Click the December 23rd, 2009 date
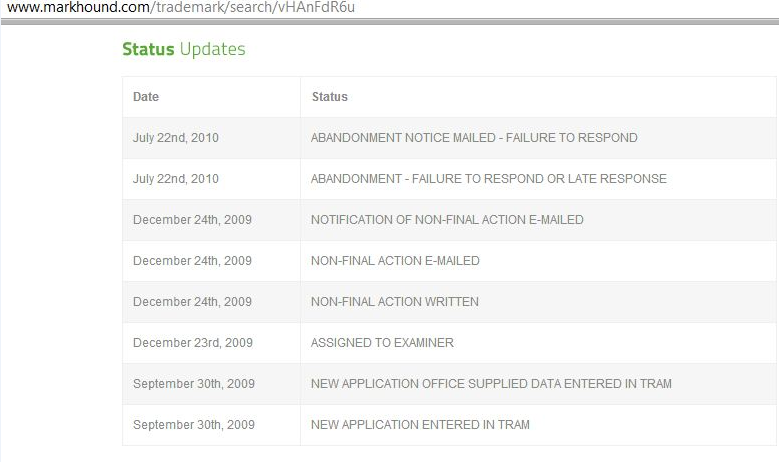The height and width of the screenshot is (462, 779). pos(192,343)
